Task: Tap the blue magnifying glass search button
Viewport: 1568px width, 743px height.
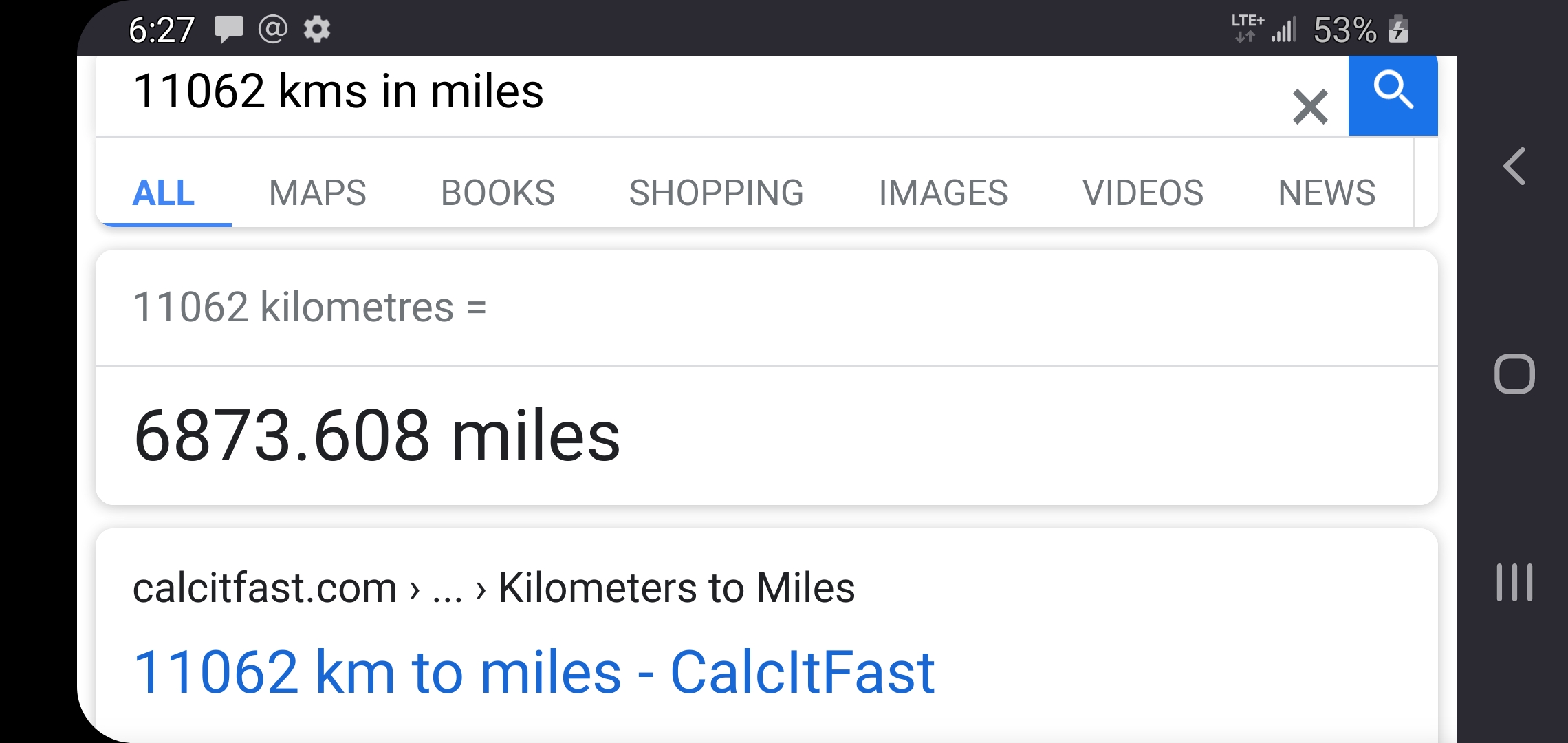Action: (1393, 93)
